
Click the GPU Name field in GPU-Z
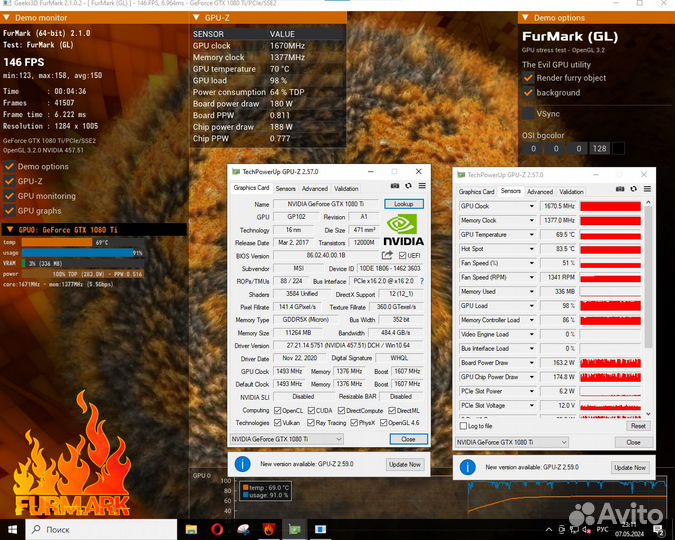coord(326,204)
